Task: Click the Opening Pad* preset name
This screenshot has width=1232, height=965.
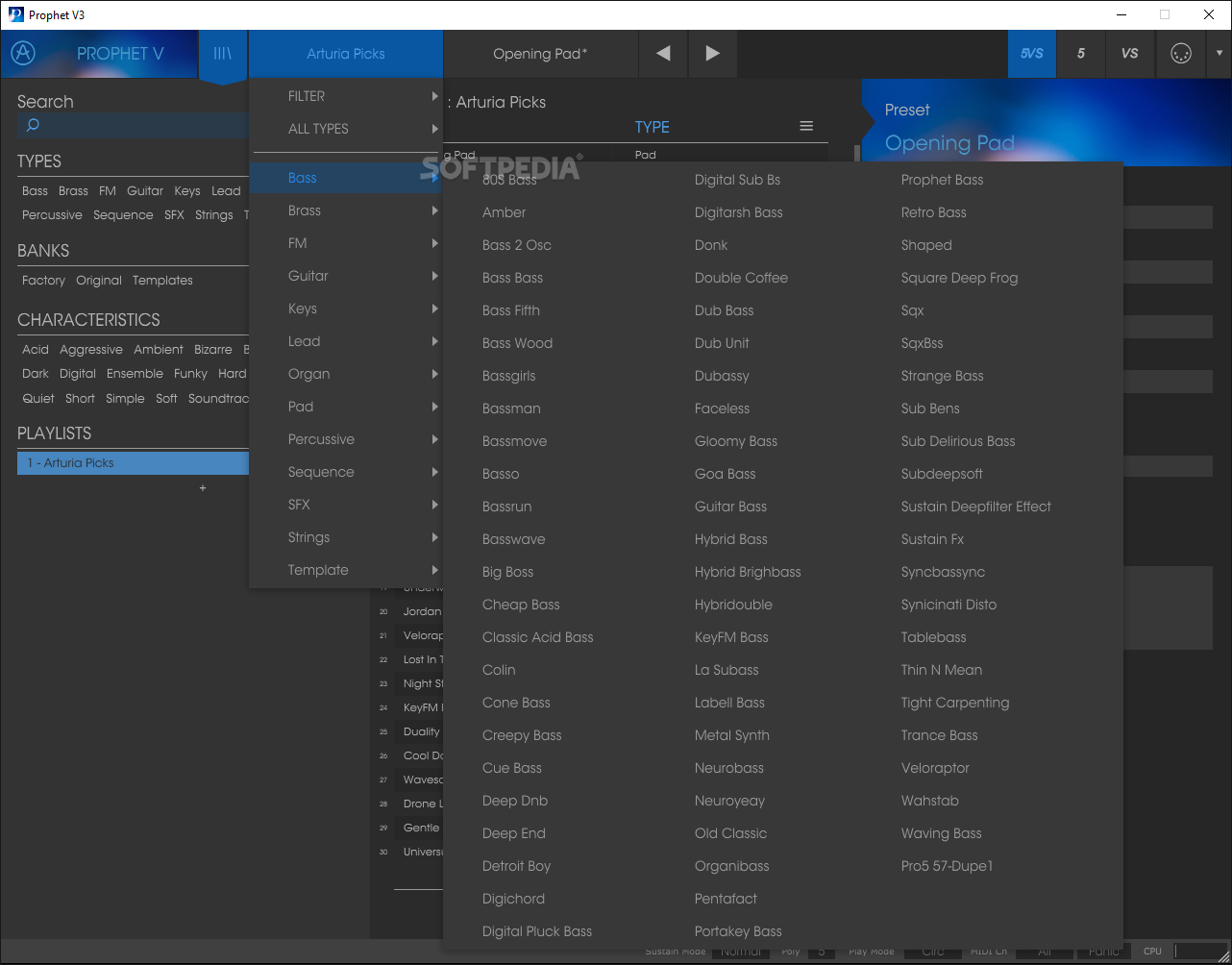Action: pos(540,54)
